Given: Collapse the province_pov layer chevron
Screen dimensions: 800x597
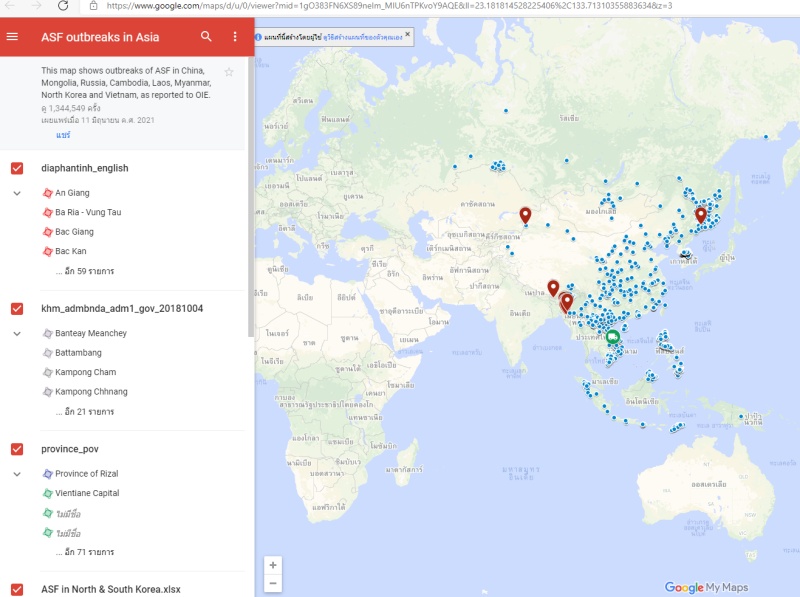Looking at the screenshot, I should click(17, 474).
